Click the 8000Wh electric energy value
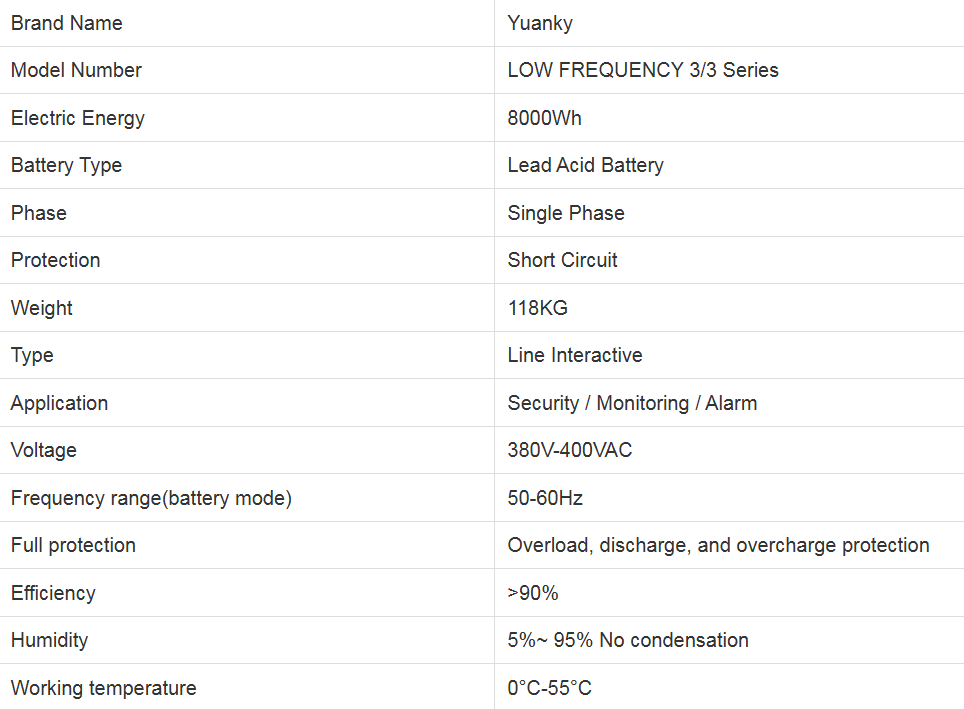The width and height of the screenshot is (964, 709). [544, 118]
